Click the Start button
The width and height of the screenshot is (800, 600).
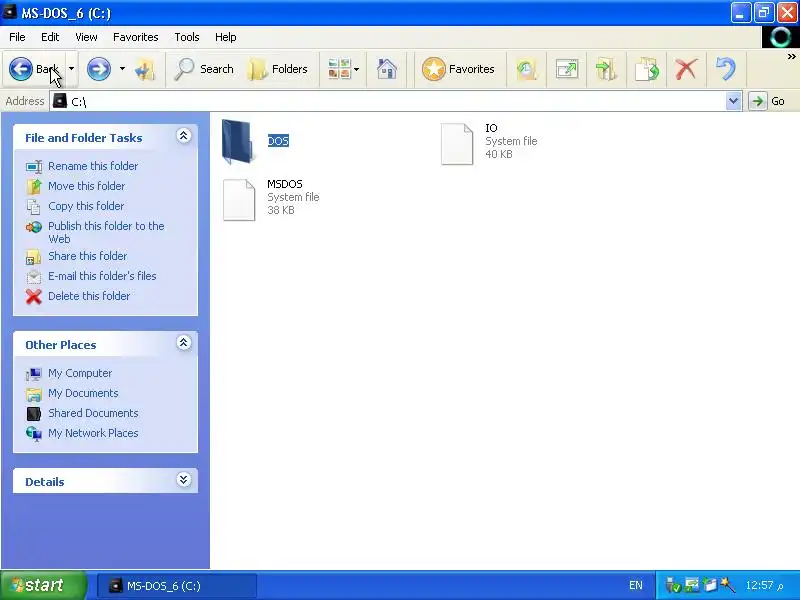tap(43, 585)
